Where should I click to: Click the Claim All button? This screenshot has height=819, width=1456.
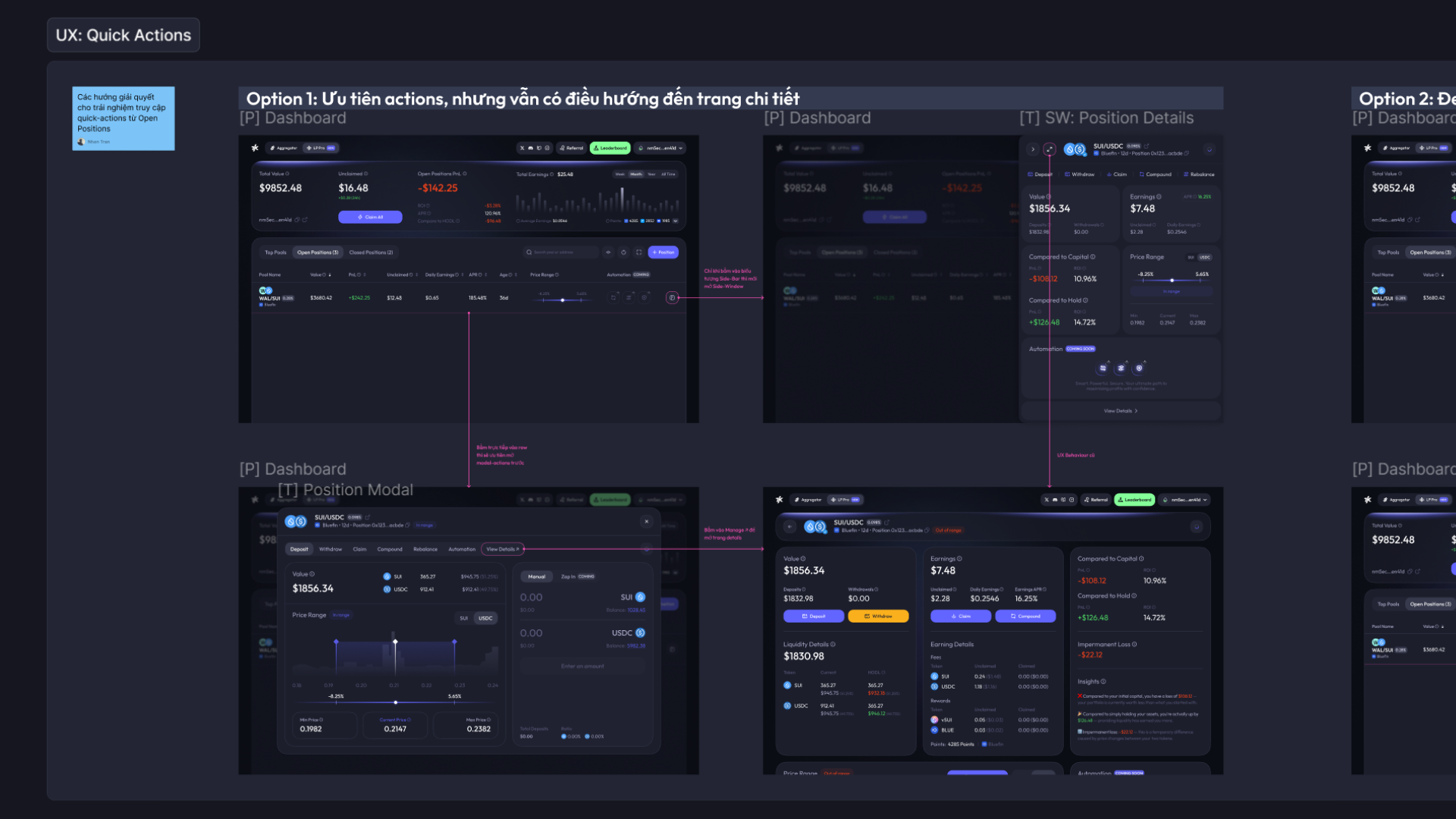pyautogui.click(x=371, y=217)
